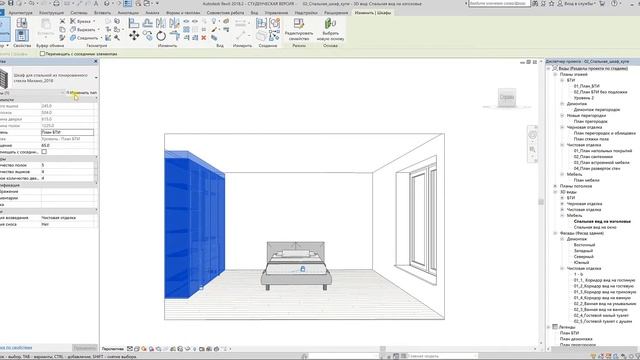
Task: Open the family type selector dropdown
Action: pos(96,78)
